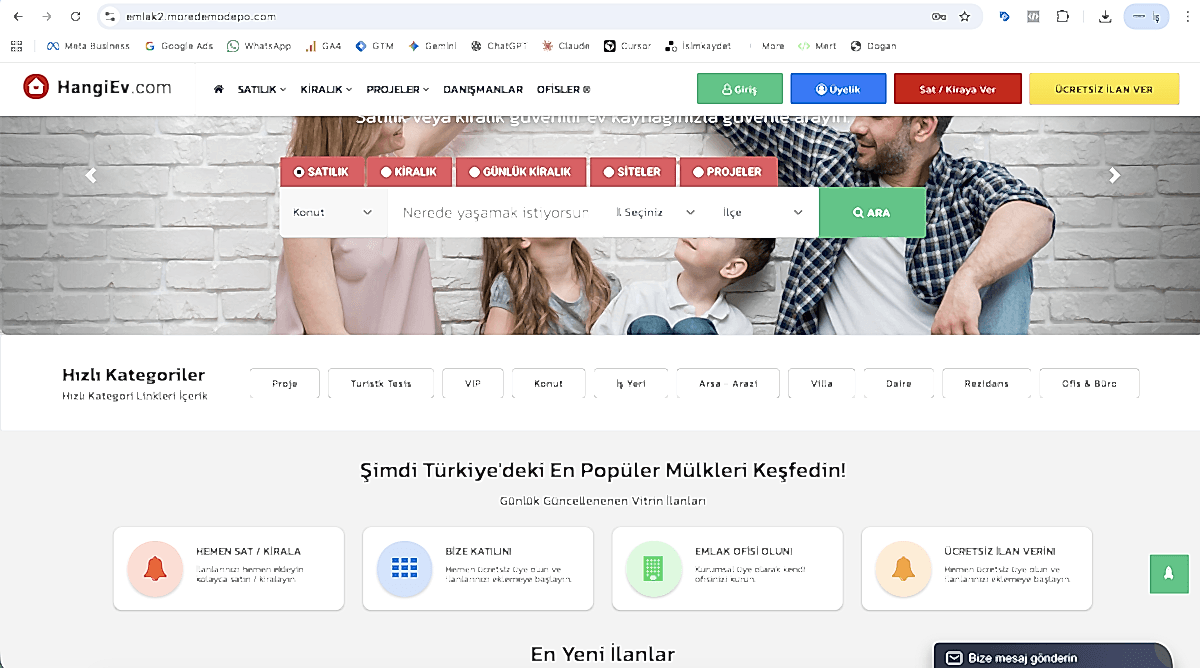Expand the İl Seçiniz dropdown
The height and width of the screenshot is (668, 1200).
click(655, 212)
